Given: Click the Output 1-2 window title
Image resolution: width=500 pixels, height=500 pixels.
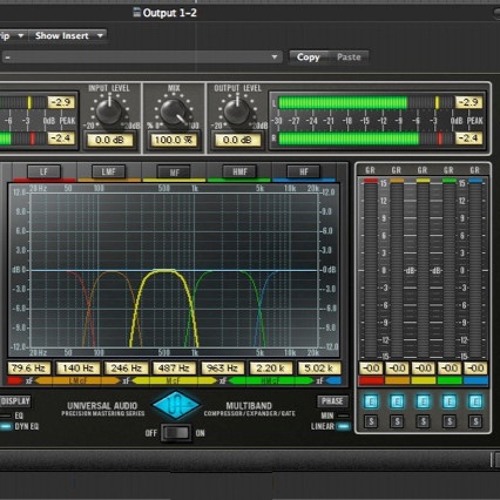Looking at the screenshot, I should tap(170, 13).
